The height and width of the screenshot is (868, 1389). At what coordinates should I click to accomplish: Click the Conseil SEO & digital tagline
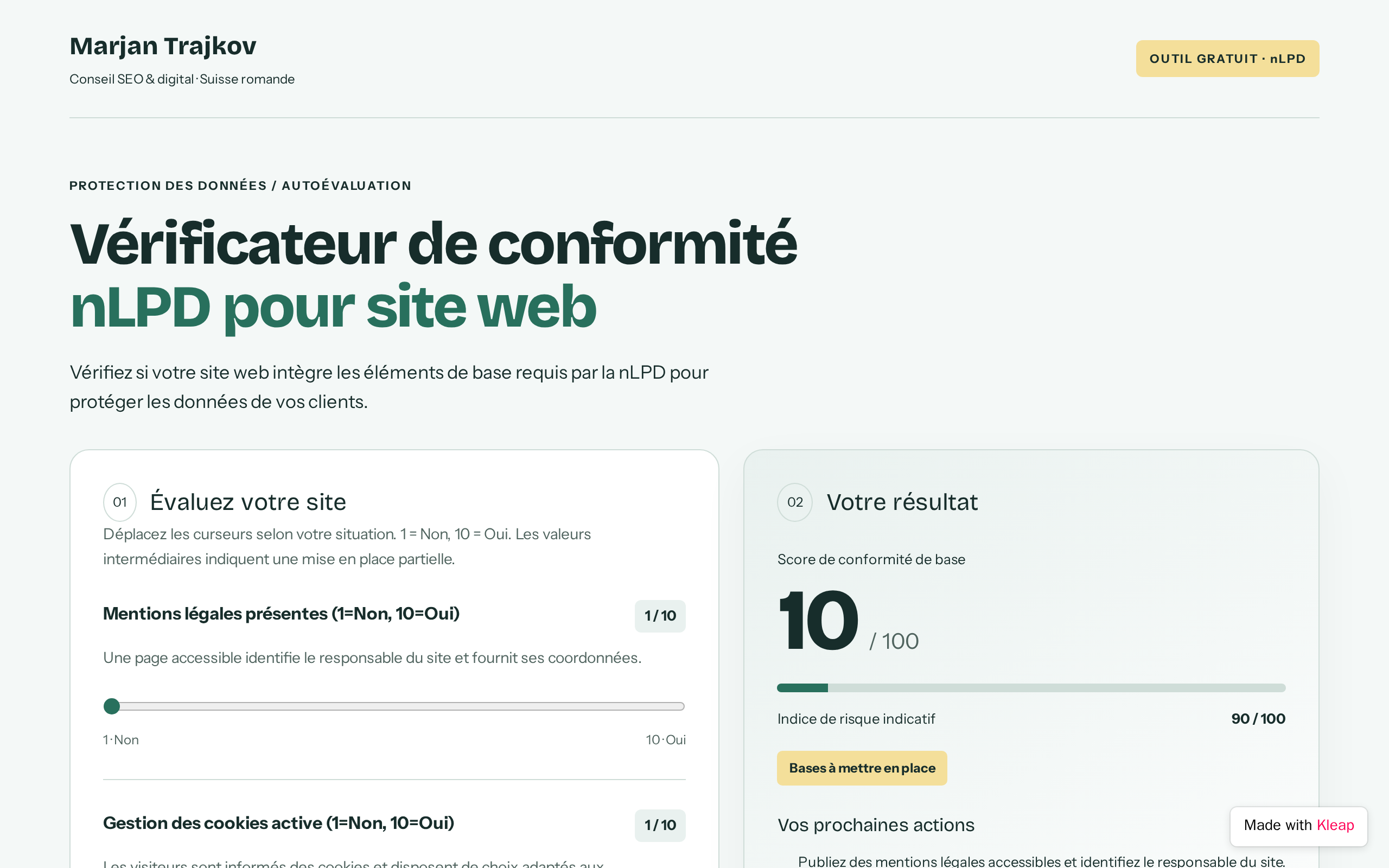[x=182, y=79]
